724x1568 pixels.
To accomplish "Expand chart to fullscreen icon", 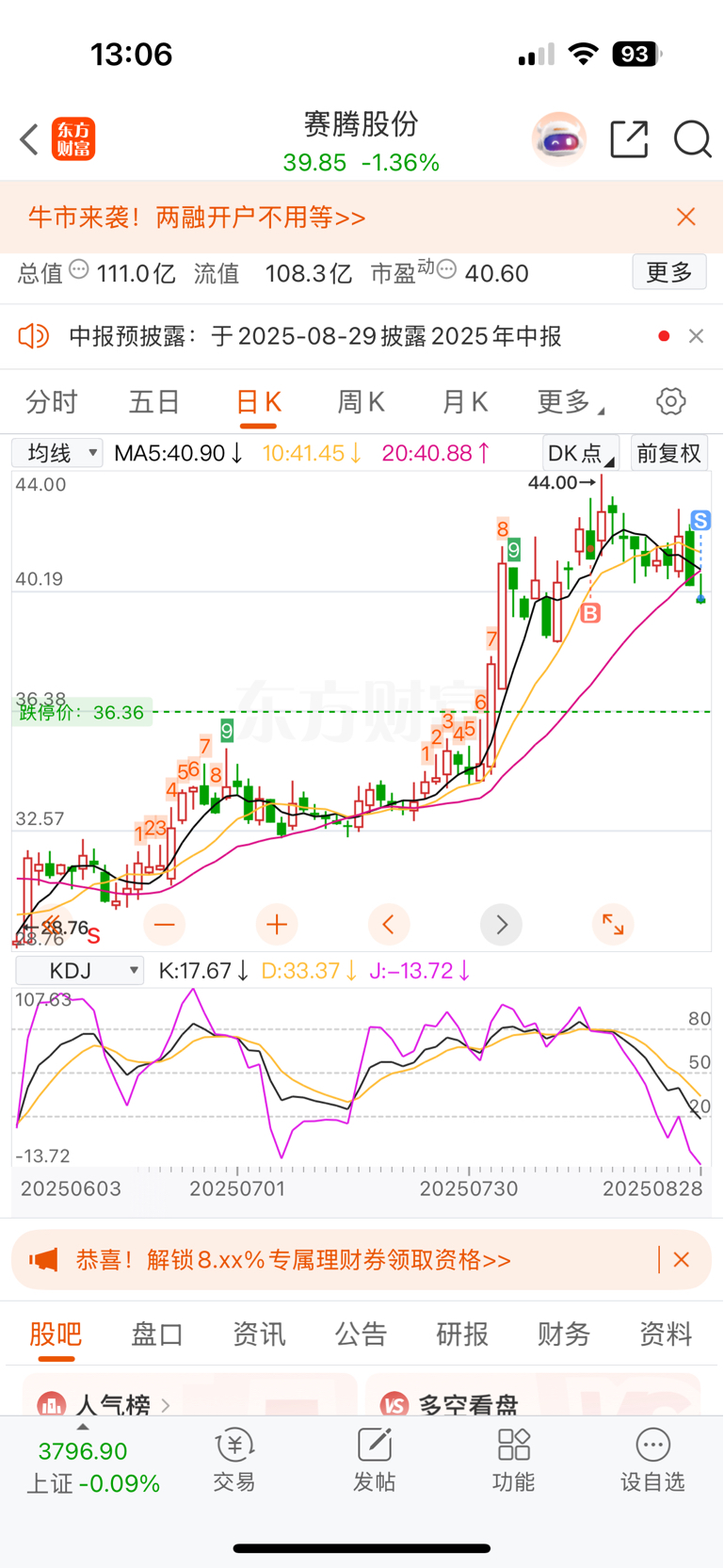I will [x=613, y=925].
